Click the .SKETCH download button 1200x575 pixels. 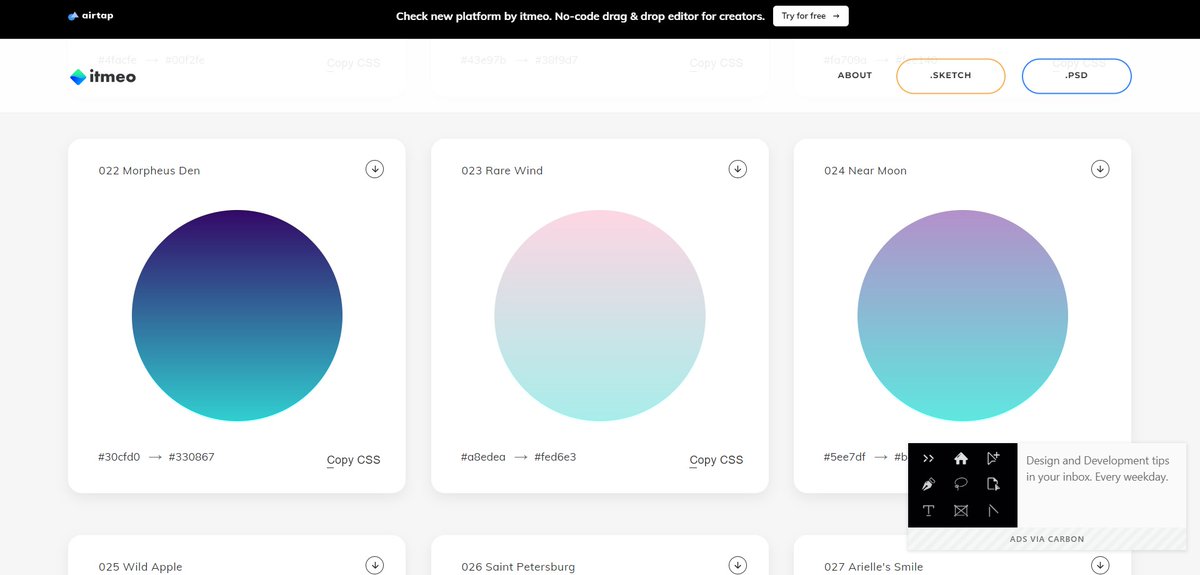coord(950,76)
